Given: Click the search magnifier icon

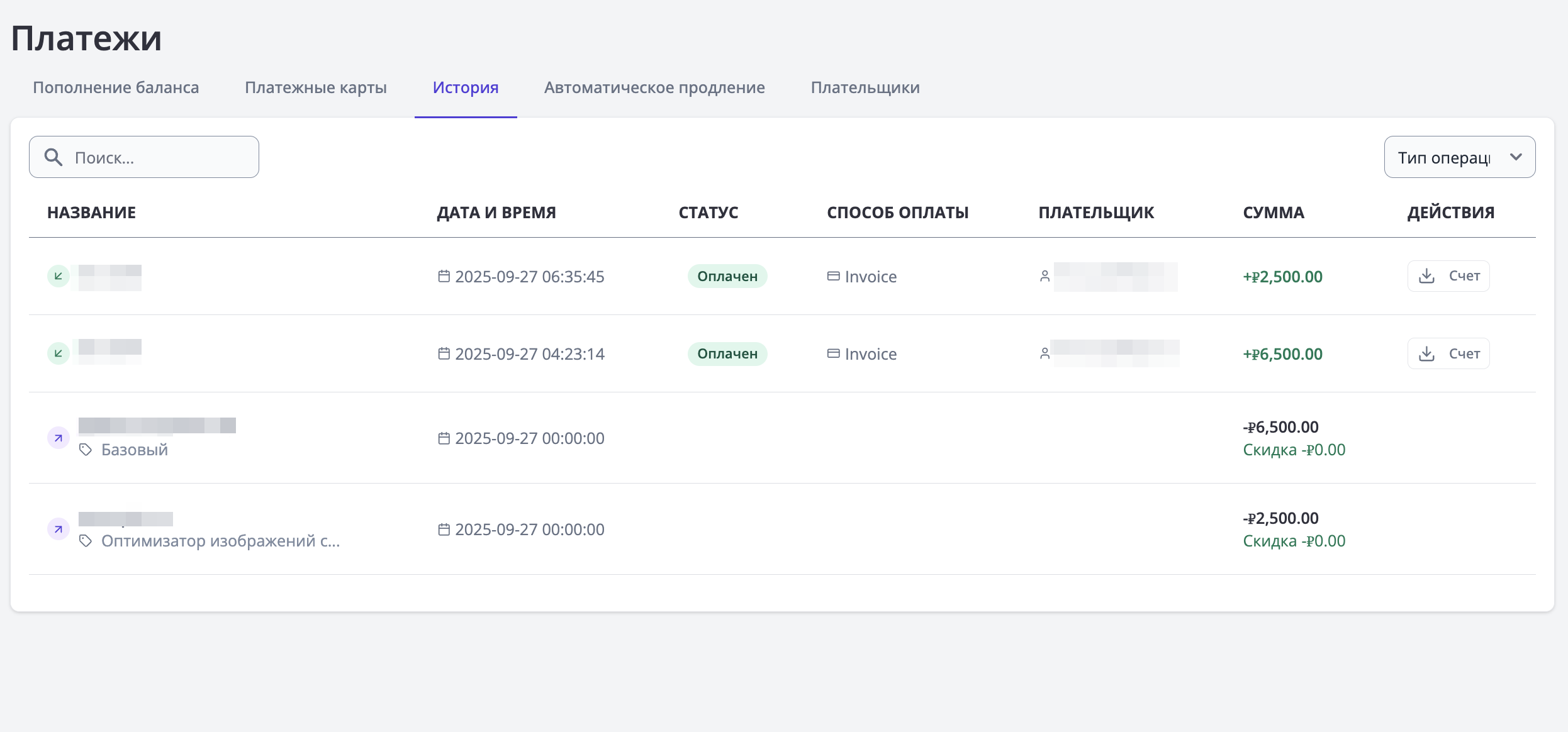Looking at the screenshot, I should 53,157.
